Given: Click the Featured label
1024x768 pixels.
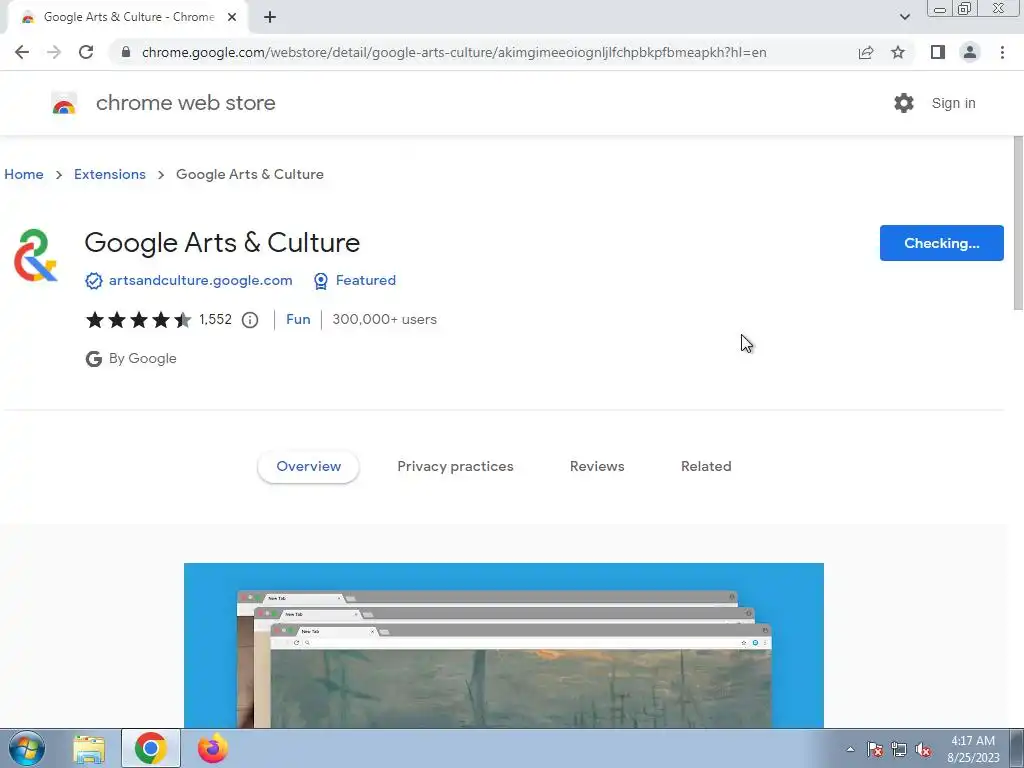Looking at the screenshot, I should (x=366, y=280).
